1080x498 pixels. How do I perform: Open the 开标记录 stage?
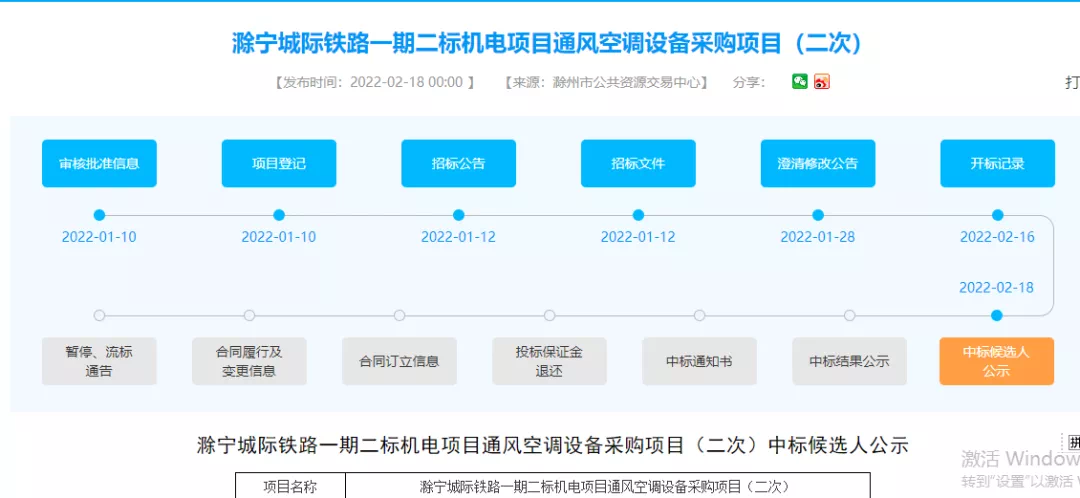(998, 163)
